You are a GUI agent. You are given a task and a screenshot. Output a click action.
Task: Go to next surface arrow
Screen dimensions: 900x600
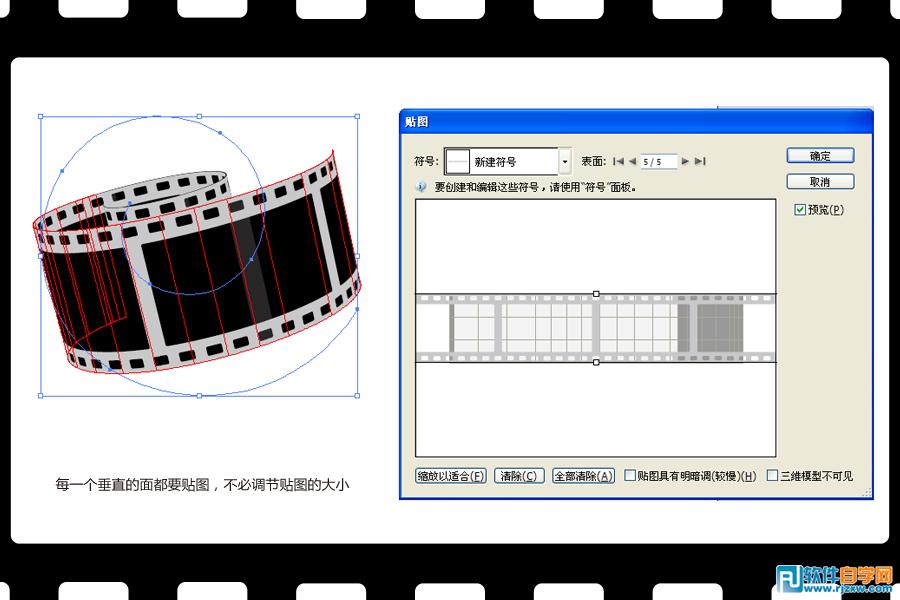(685, 161)
